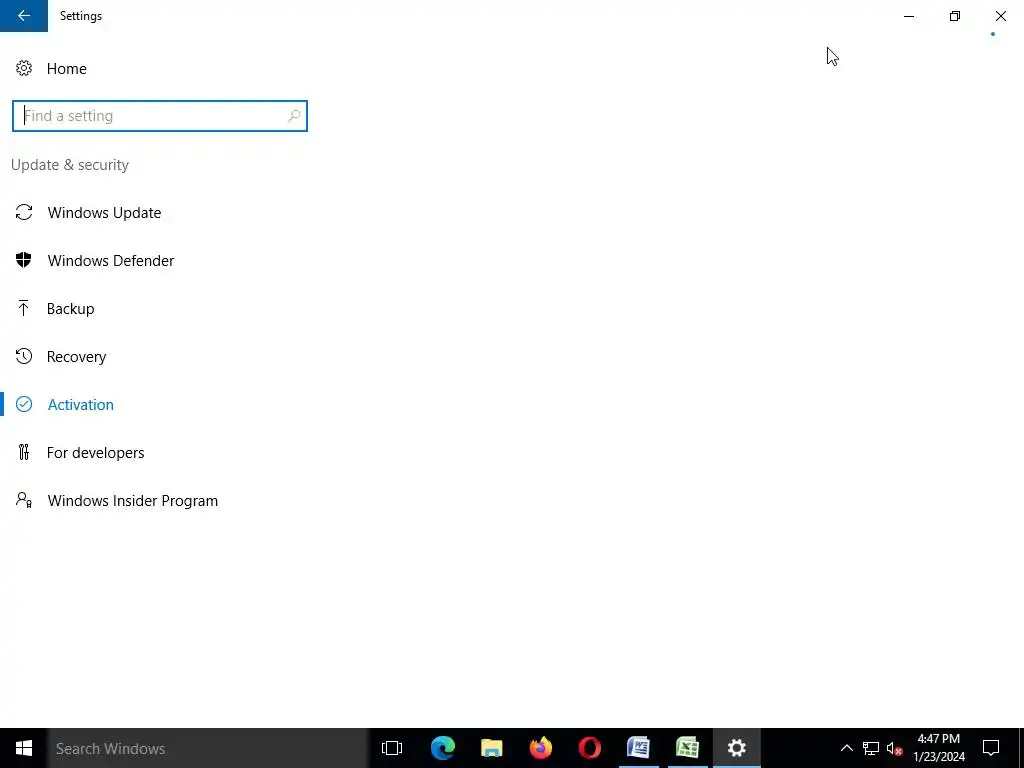The width and height of the screenshot is (1024, 768).
Task: Open the For developers section
Action: click(x=95, y=453)
